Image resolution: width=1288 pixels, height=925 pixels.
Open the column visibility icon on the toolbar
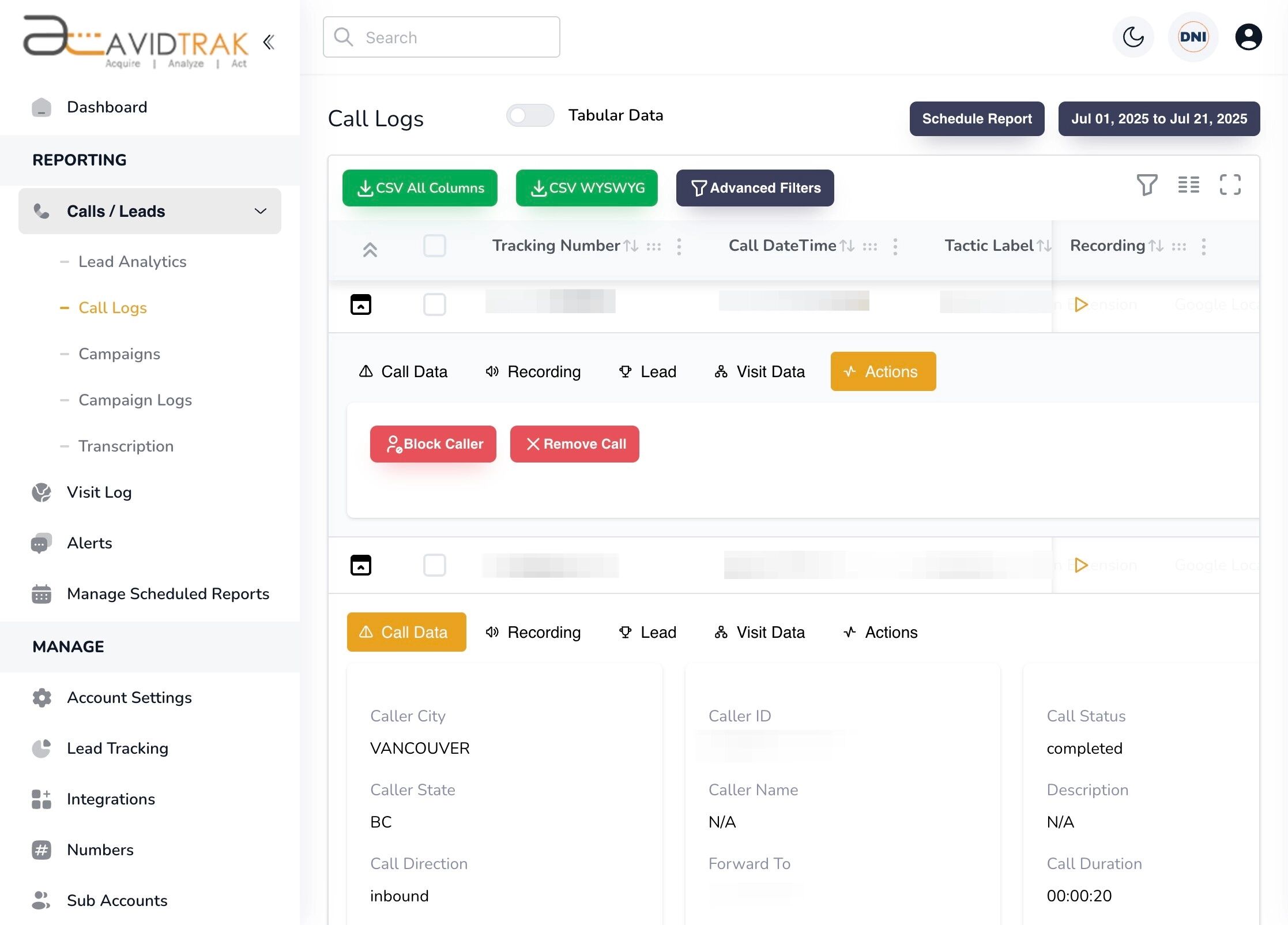(x=1188, y=185)
